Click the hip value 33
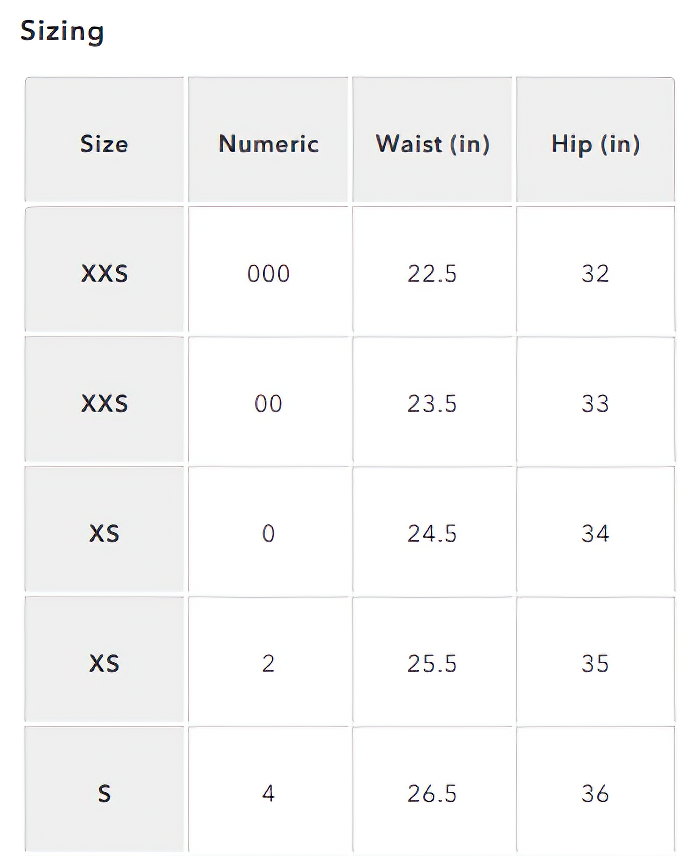This screenshot has height=856, width=692. pyautogui.click(x=595, y=404)
